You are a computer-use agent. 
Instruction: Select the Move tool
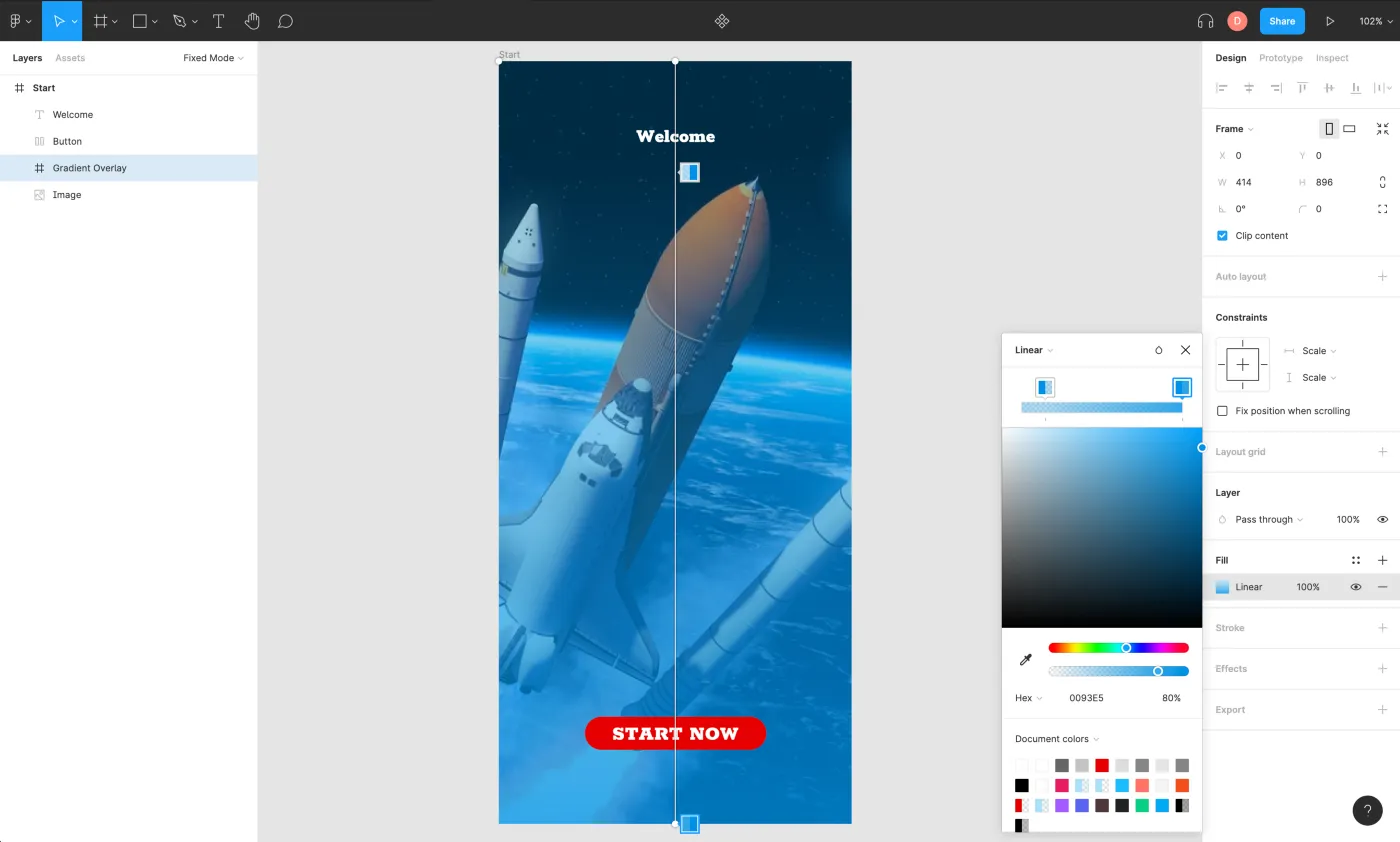(x=58, y=20)
